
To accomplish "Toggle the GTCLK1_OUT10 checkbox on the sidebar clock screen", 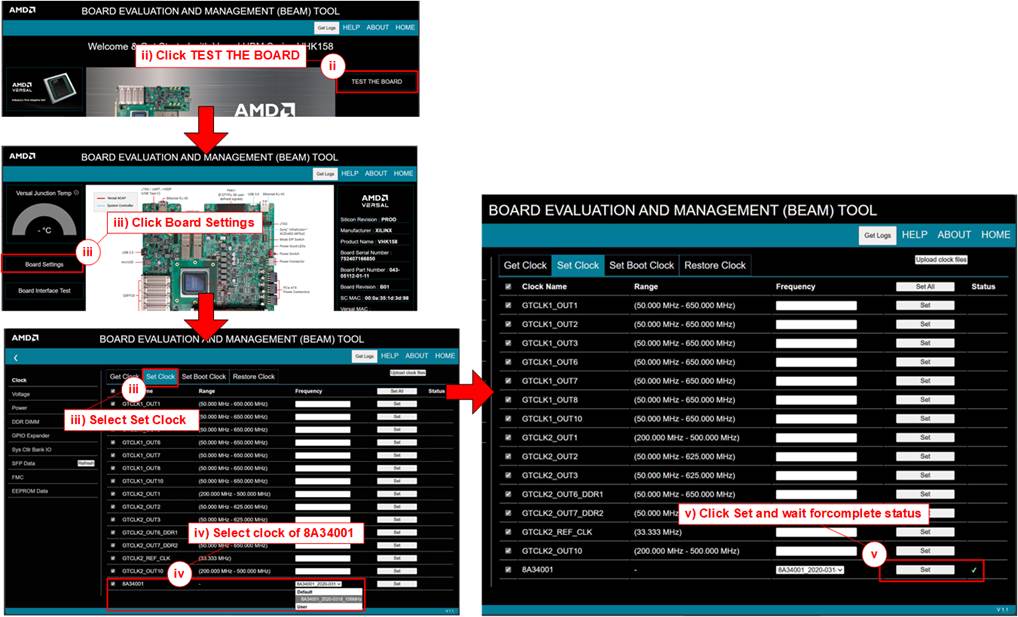I will point(113,481).
